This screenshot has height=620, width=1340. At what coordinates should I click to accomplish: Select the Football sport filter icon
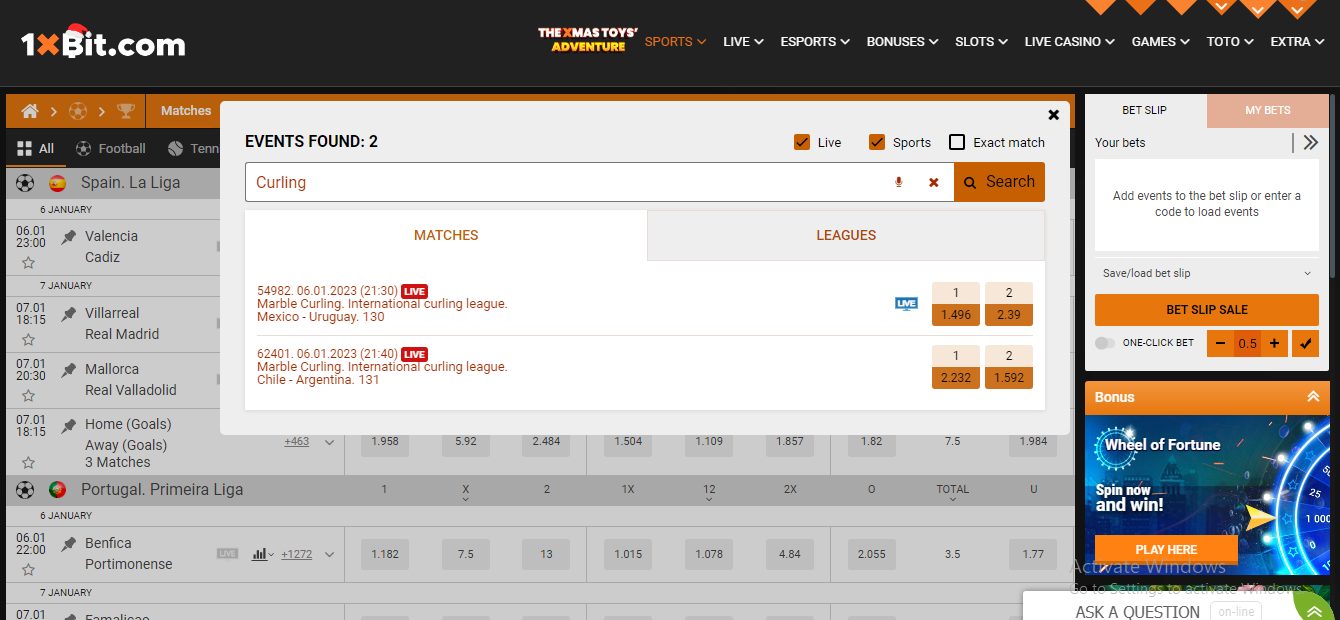pyautogui.click(x=84, y=148)
